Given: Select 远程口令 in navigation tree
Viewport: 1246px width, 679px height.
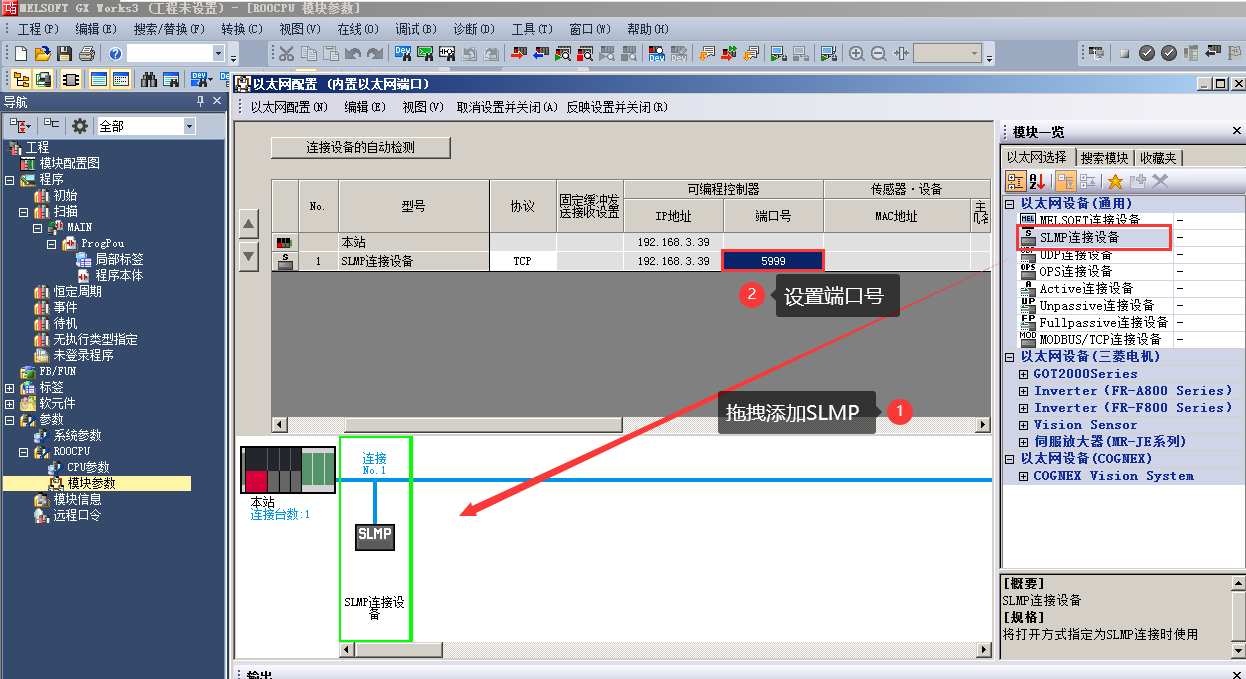Looking at the screenshot, I should click(77, 516).
